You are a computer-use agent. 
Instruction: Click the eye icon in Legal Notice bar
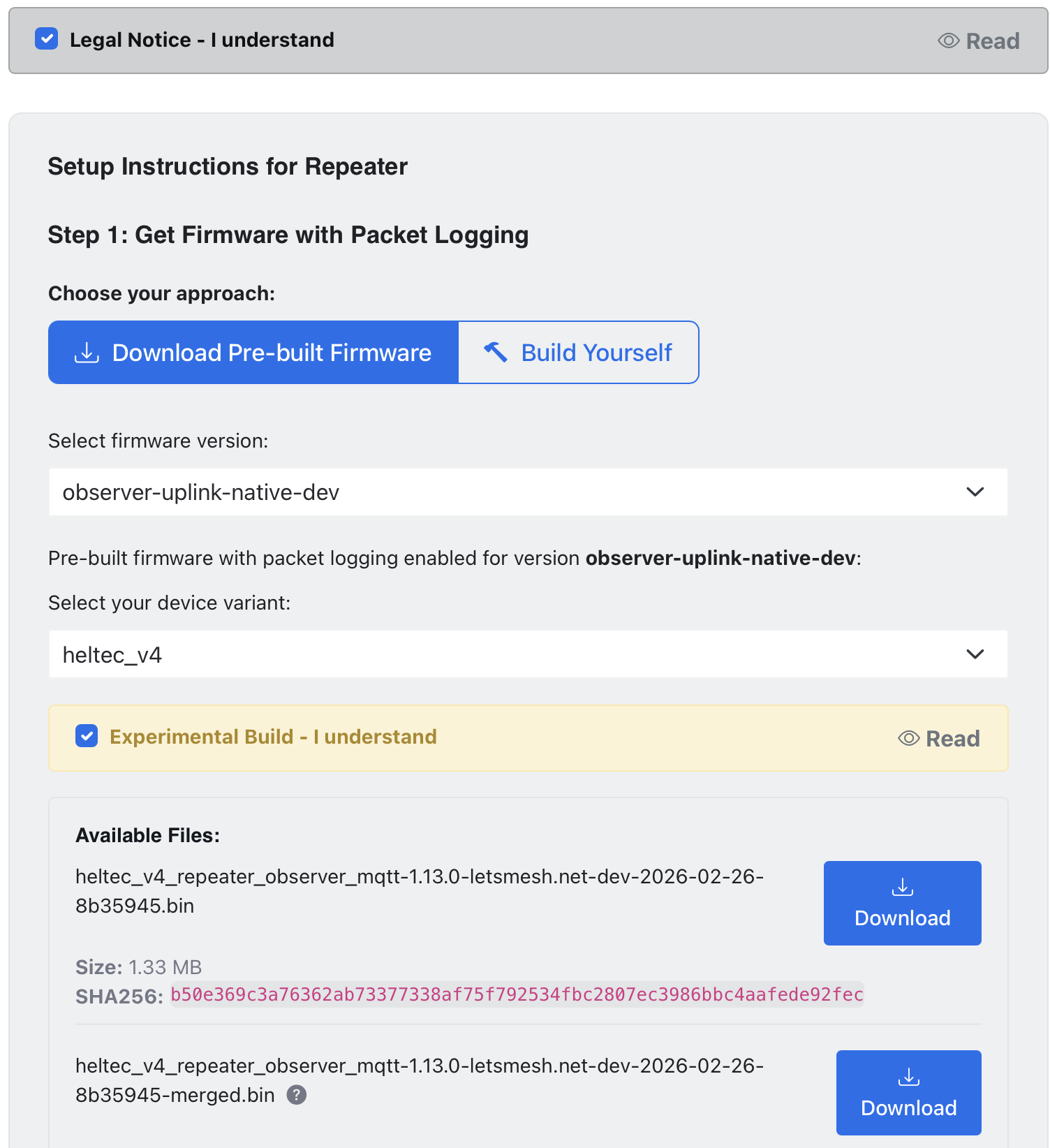point(948,41)
